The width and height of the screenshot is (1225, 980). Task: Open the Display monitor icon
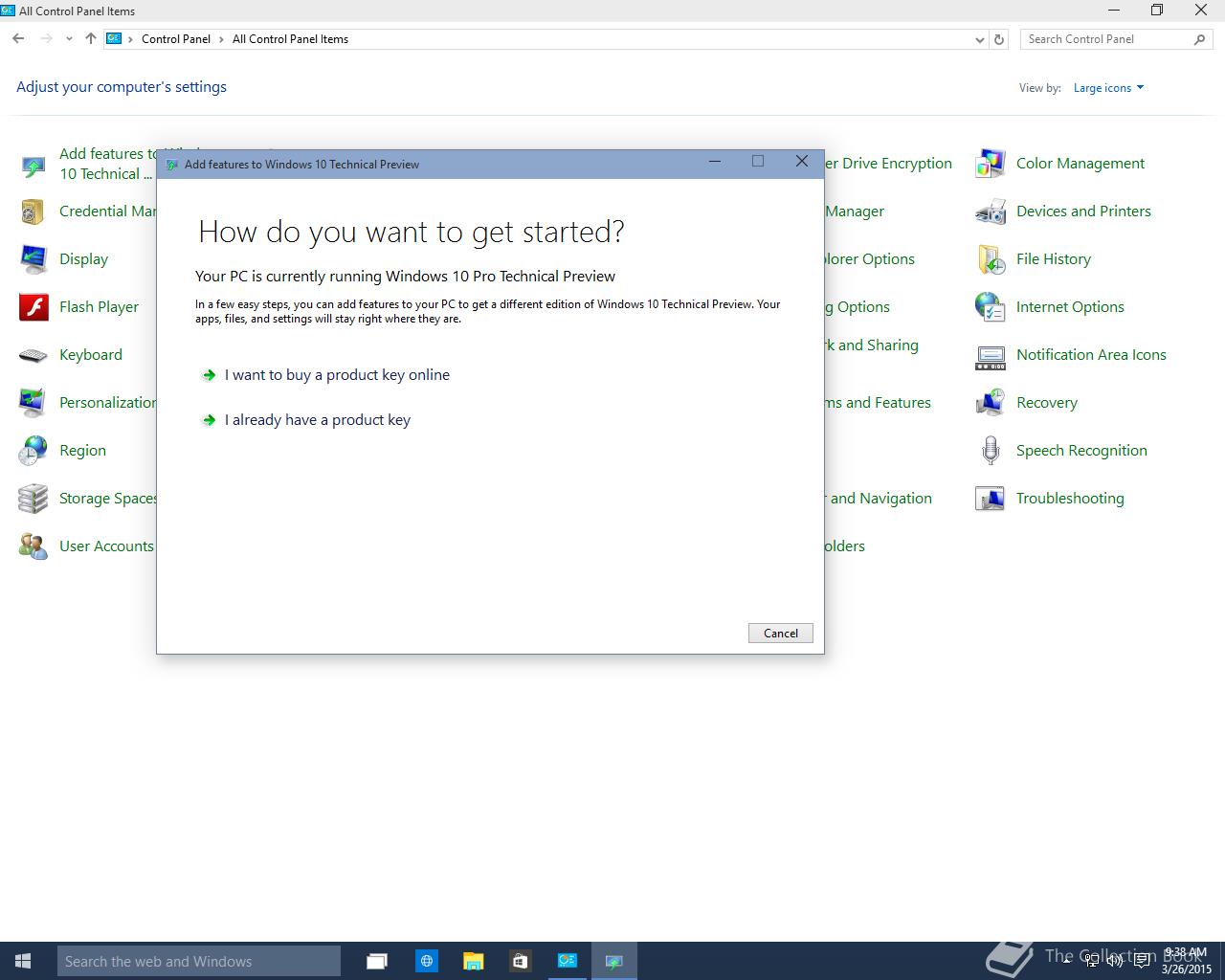pos(33,259)
